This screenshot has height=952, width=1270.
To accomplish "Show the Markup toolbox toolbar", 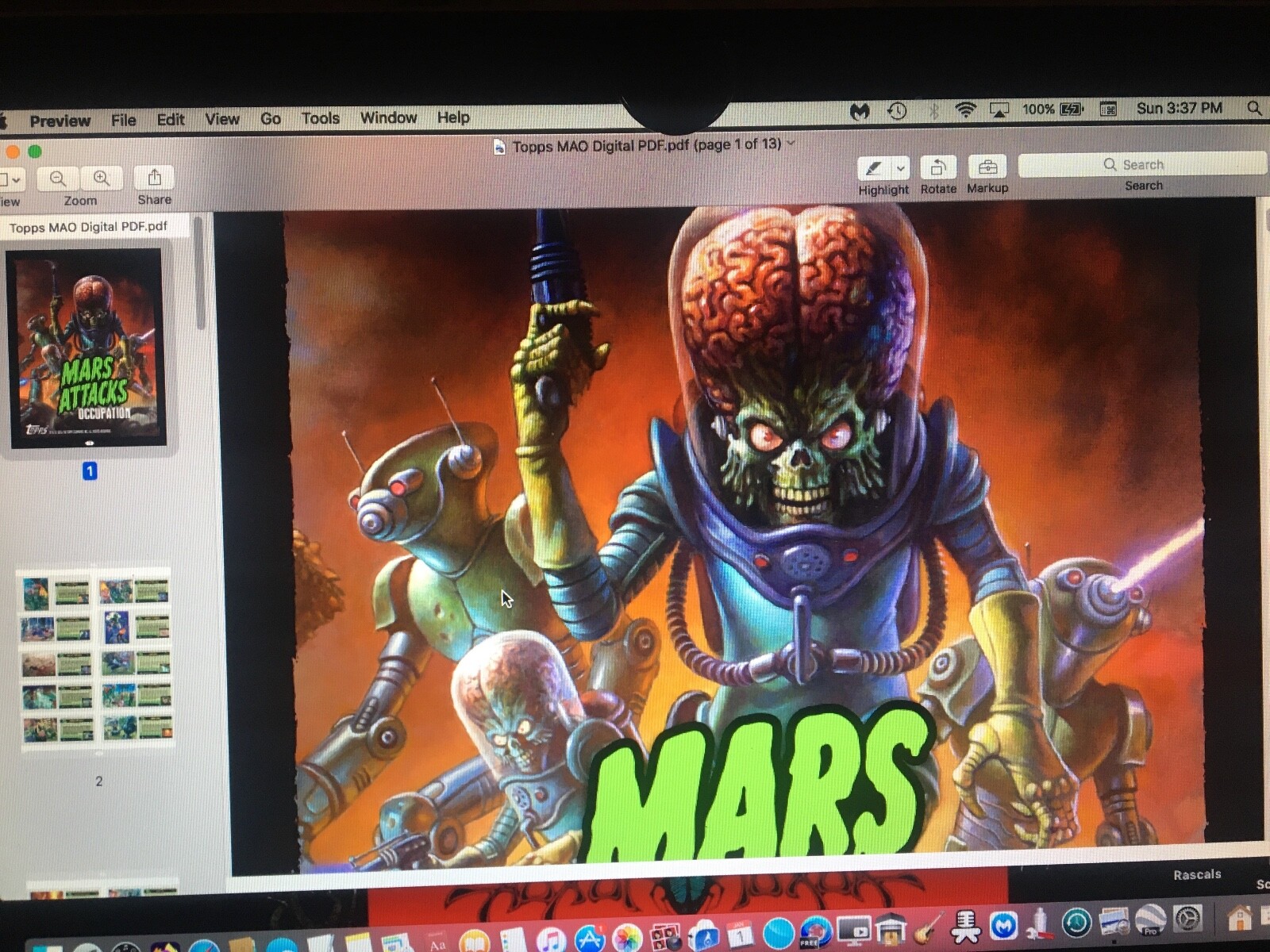I will tap(987, 167).
